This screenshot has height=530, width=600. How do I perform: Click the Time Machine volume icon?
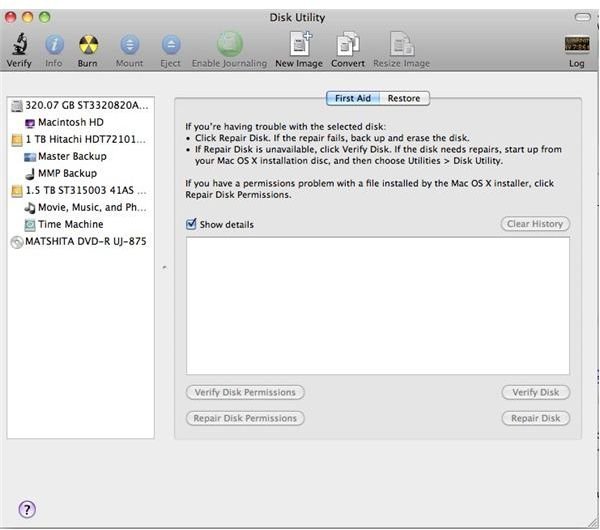coord(30,225)
